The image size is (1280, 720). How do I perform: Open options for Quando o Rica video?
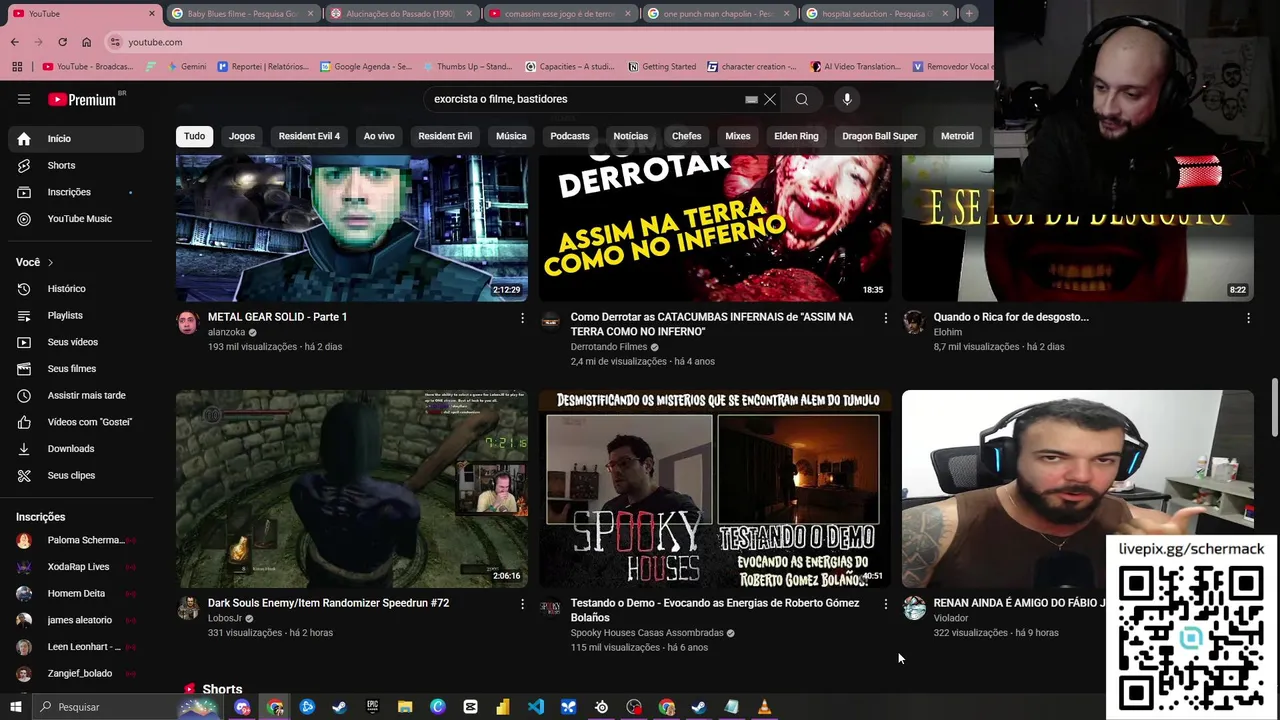(1248, 318)
